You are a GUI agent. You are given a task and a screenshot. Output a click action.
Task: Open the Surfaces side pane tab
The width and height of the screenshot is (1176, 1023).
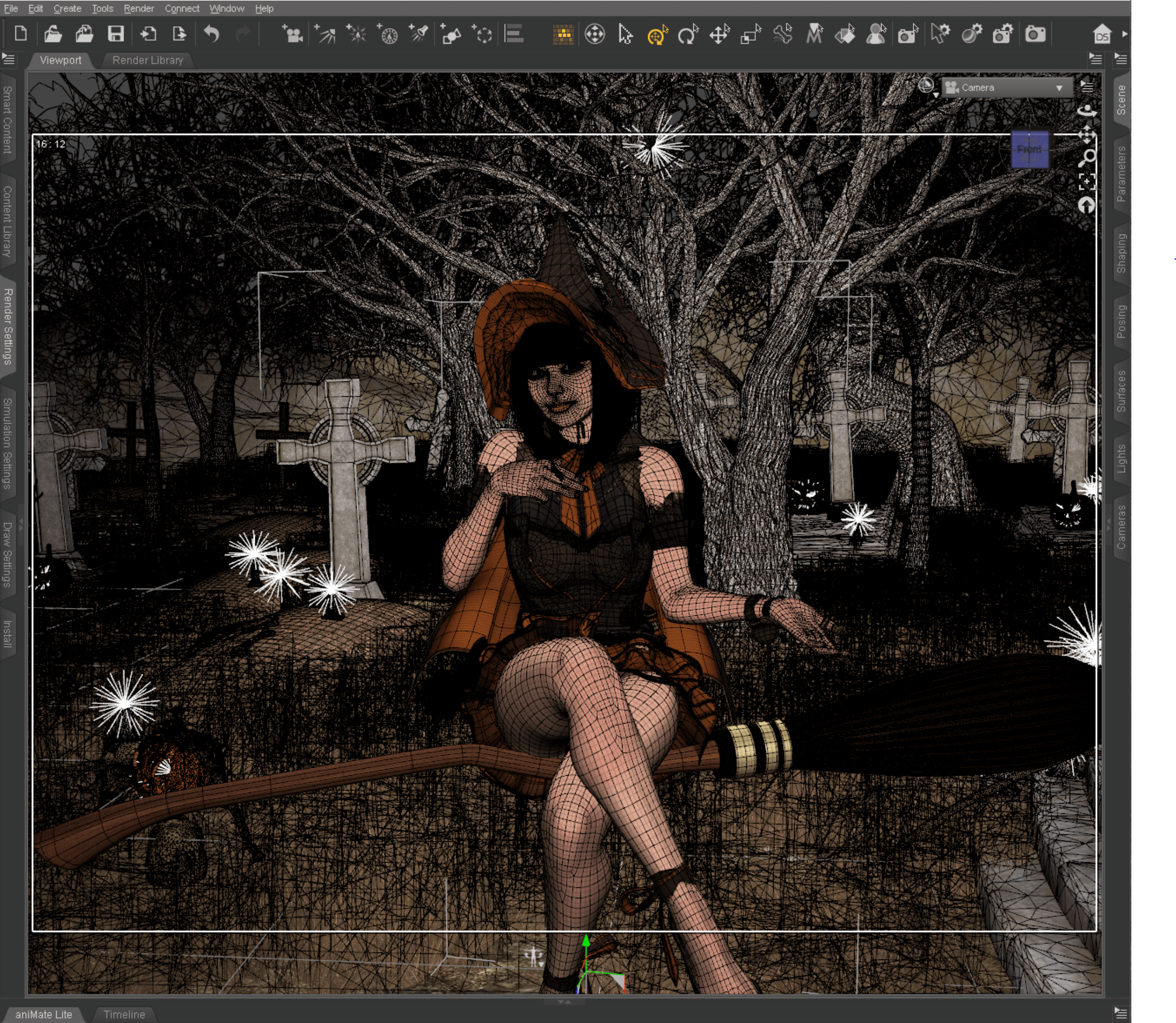pos(1121,392)
